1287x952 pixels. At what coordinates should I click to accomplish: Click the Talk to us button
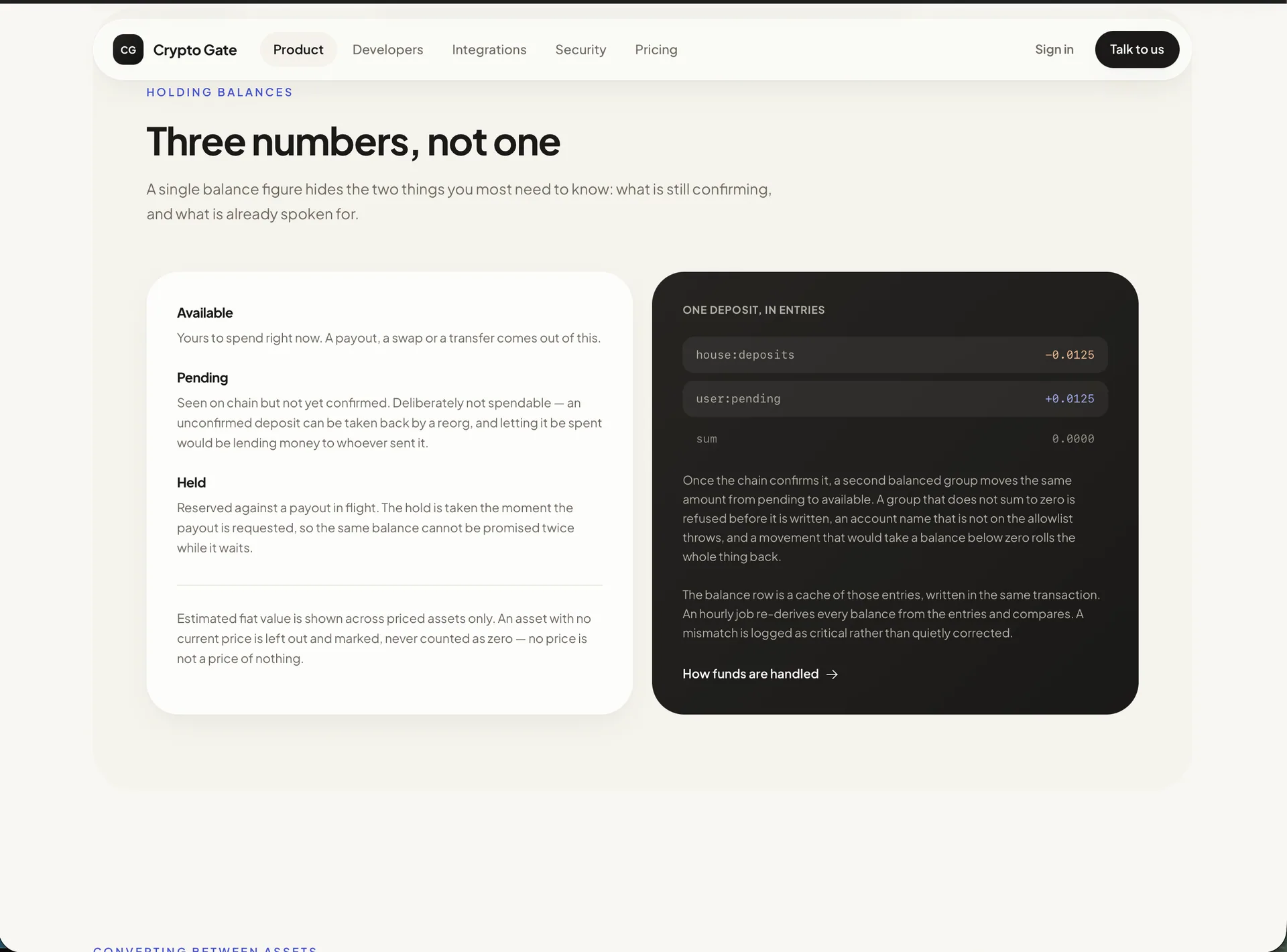(1137, 49)
